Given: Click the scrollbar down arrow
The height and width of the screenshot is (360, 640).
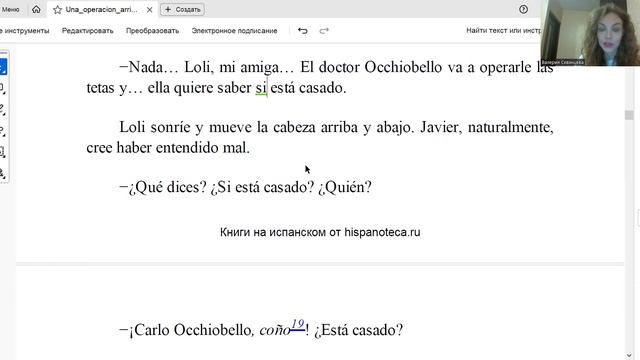Looking at the screenshot, I should [x=629, y=356].
